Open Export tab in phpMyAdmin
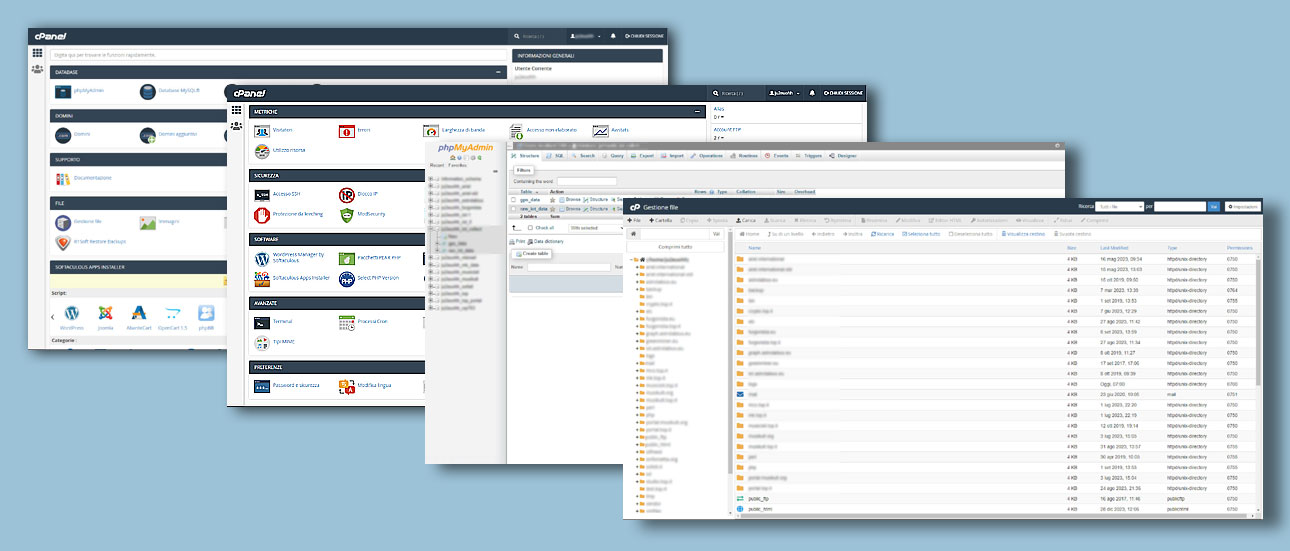 [x=642, y=156]
